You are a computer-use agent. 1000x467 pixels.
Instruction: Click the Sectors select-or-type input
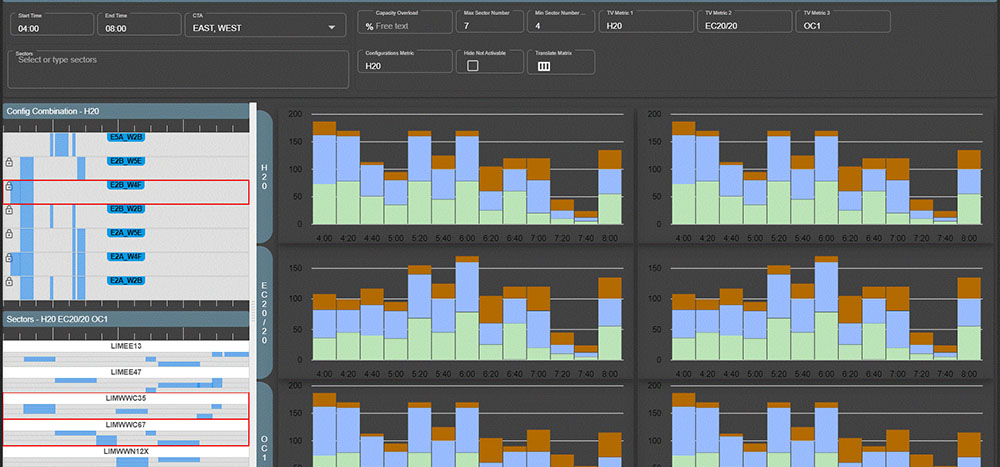179,69
